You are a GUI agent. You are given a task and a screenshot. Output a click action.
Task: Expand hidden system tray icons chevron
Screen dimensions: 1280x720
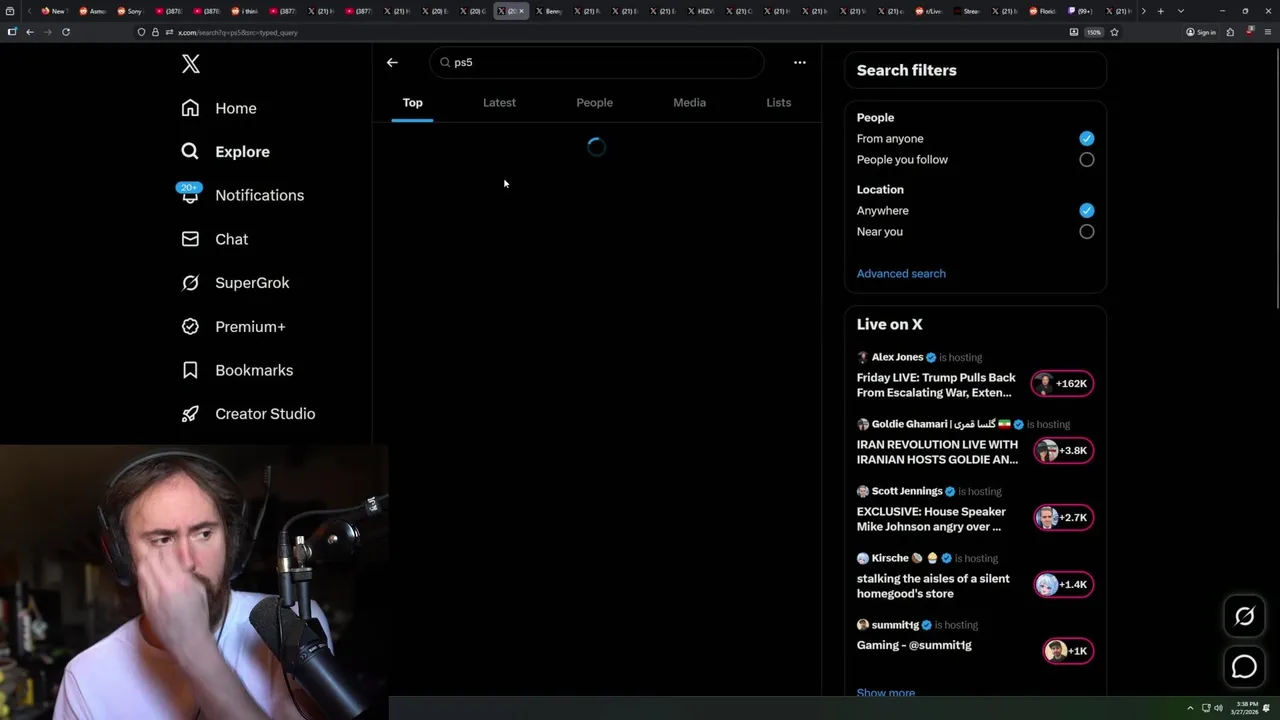(1190, 708)
